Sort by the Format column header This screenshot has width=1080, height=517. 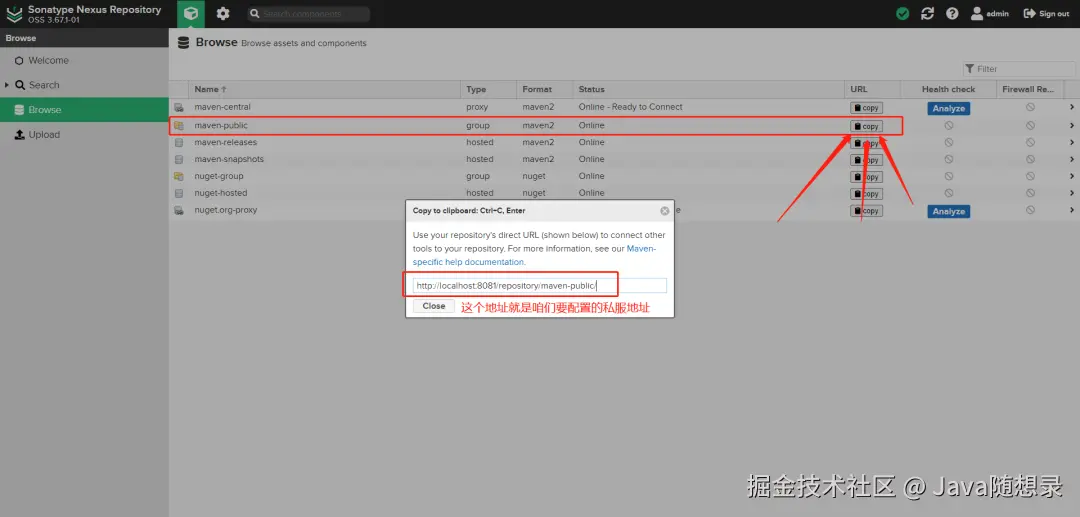coord(545,89)
